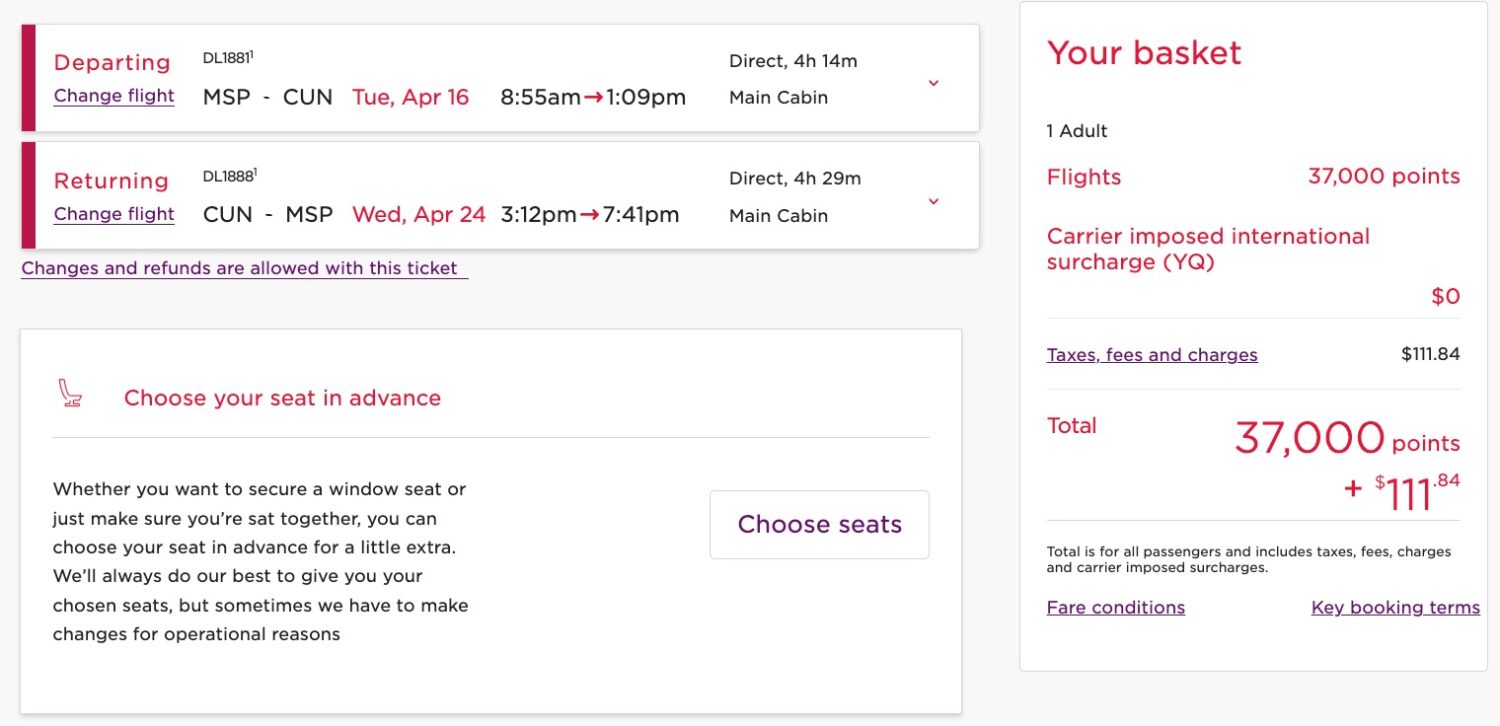1500x726 pixels.
Task: Expand the Departing flight details chevron
Action: [933, 85]
